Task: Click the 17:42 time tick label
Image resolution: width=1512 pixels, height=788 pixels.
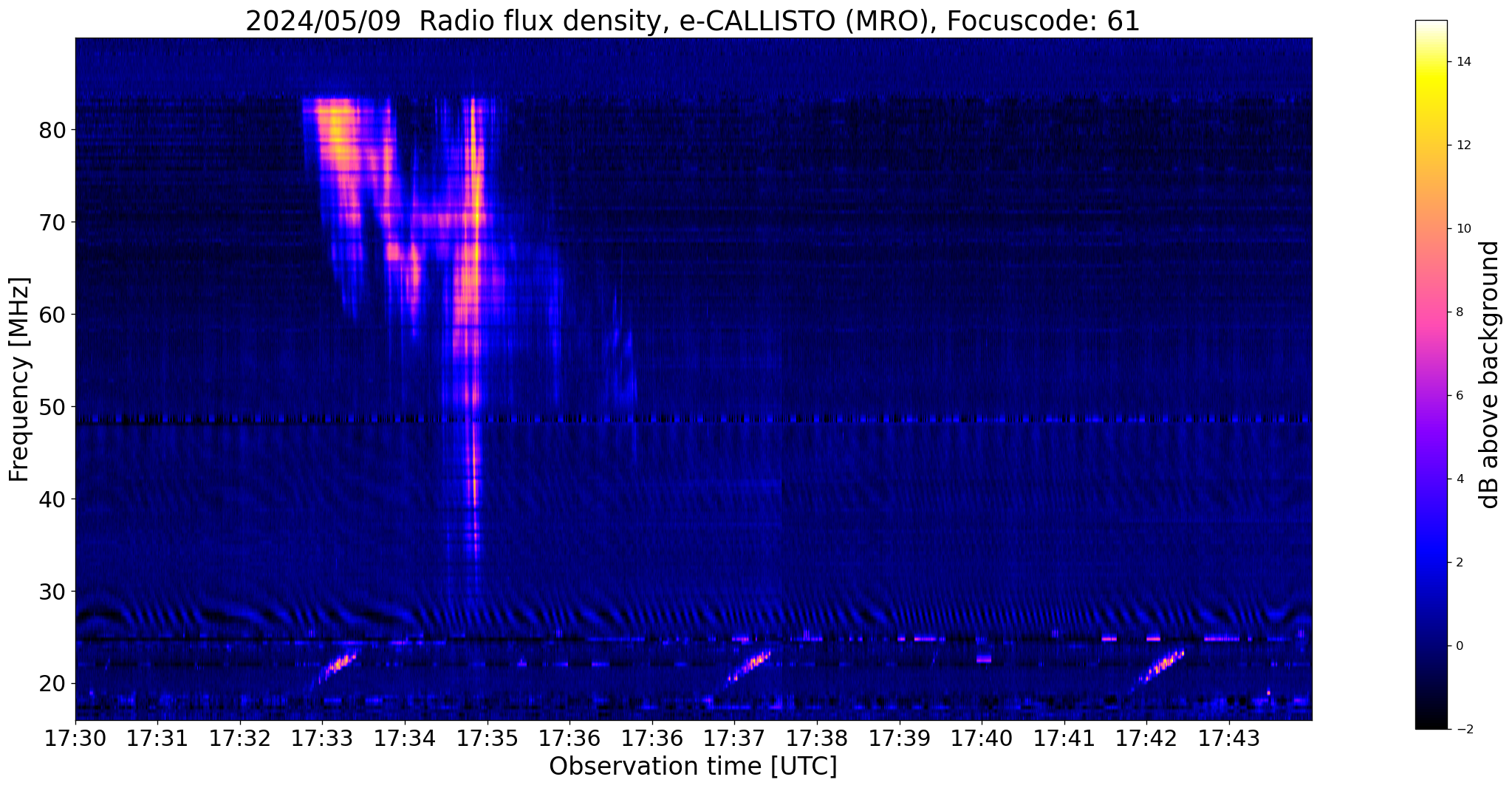Action: click(x=1146, y=739)
